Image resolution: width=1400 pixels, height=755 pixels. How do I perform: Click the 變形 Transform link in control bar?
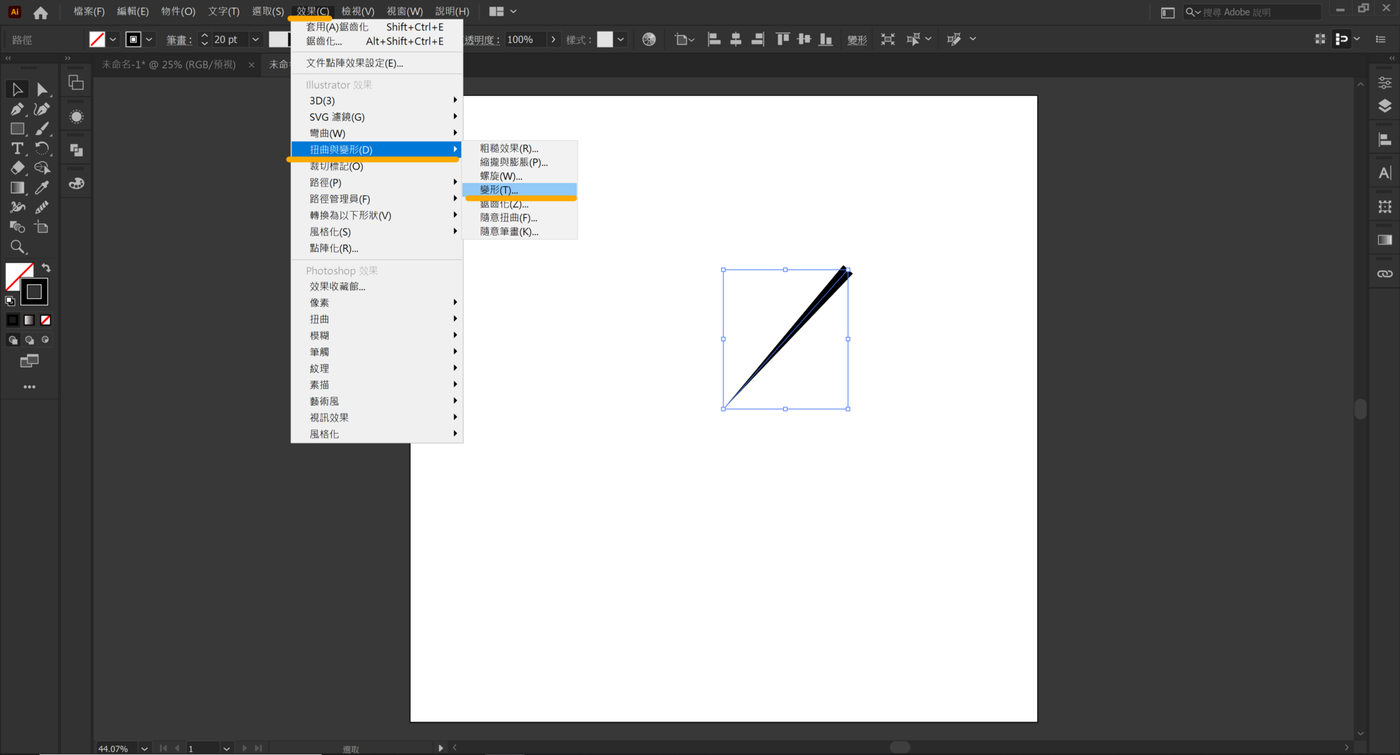point(857,40)
